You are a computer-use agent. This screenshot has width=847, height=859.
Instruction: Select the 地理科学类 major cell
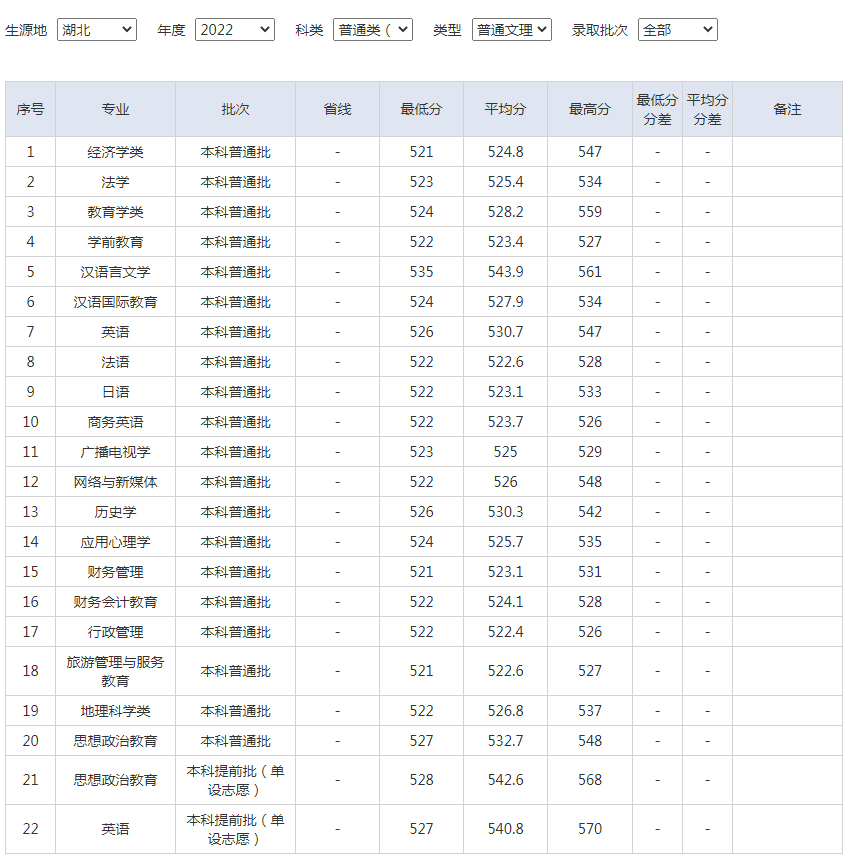[115, 711]
